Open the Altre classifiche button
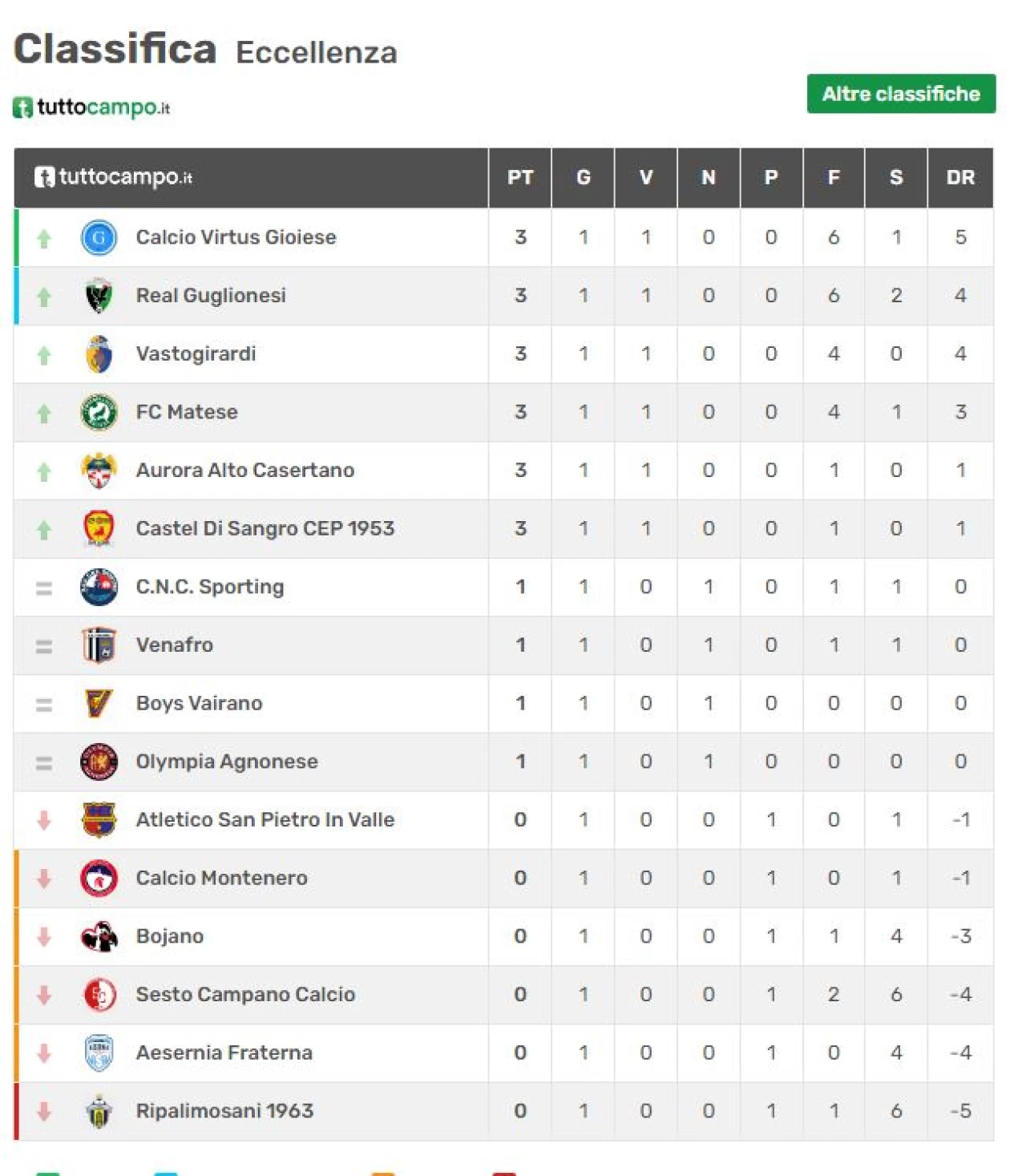 click(901, 94)
